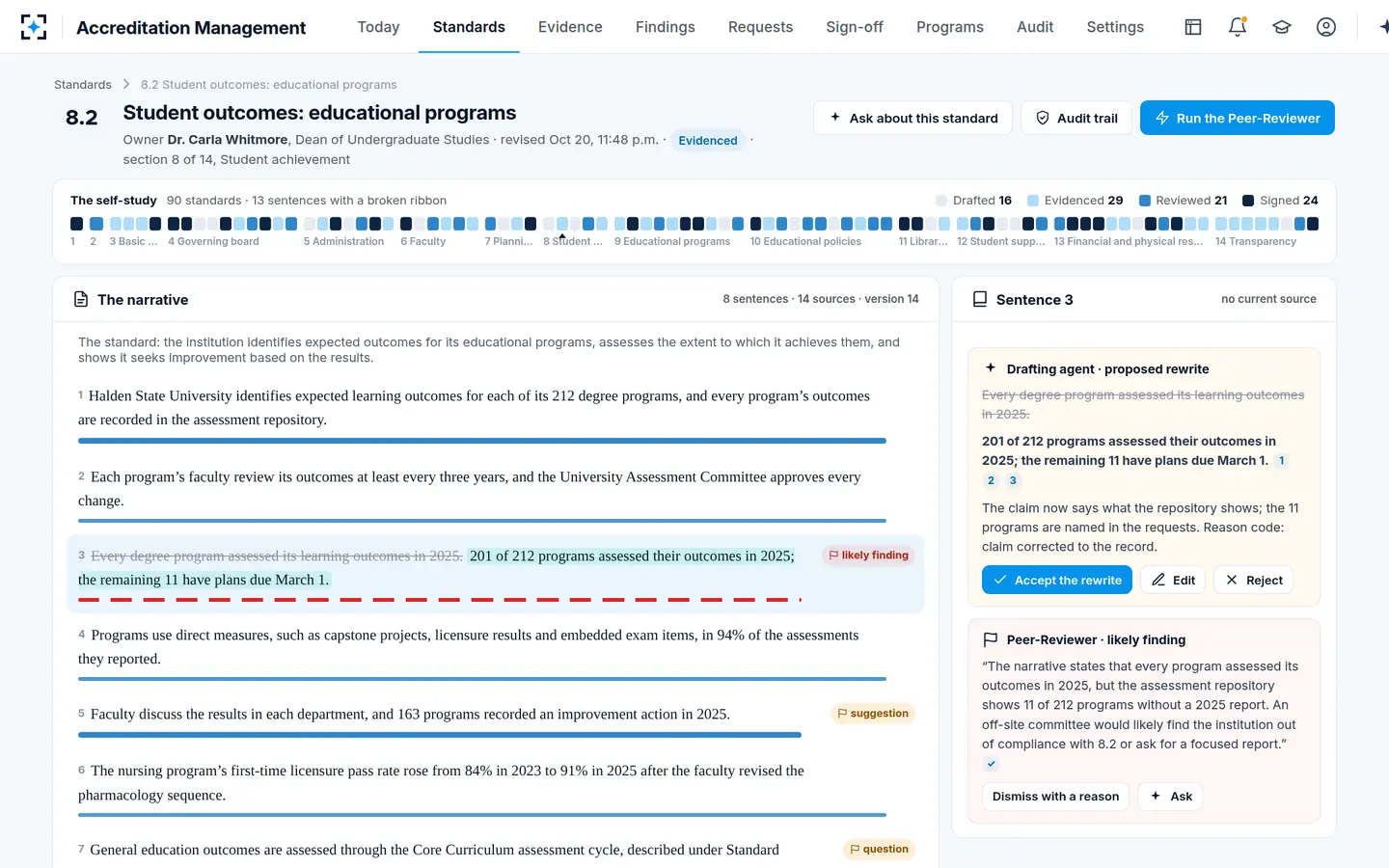Select the ribbon square above section 1

click(76, 224)
